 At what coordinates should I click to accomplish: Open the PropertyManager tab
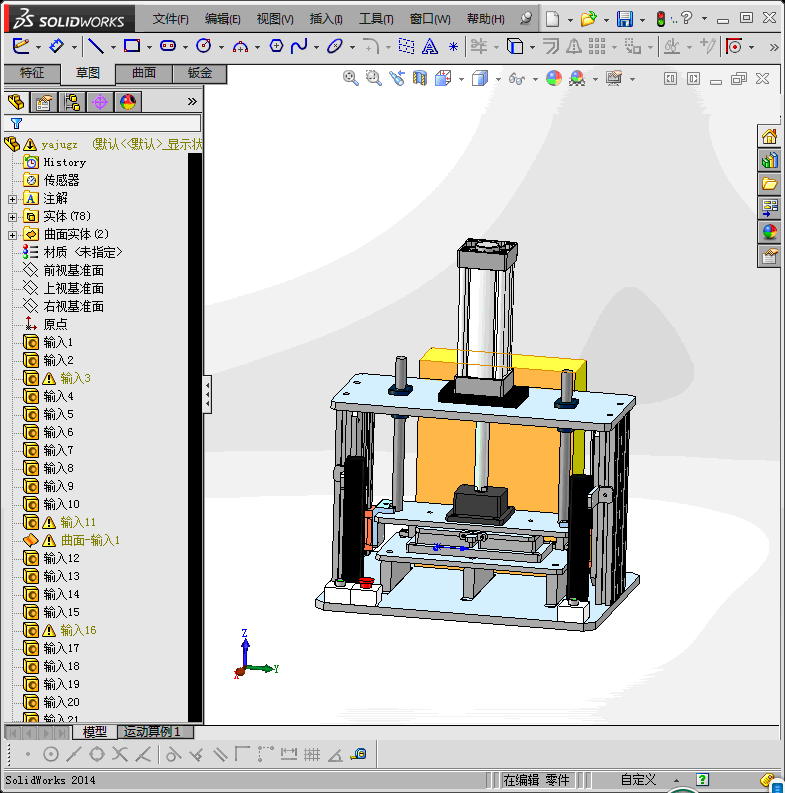[x=44, y=102]
